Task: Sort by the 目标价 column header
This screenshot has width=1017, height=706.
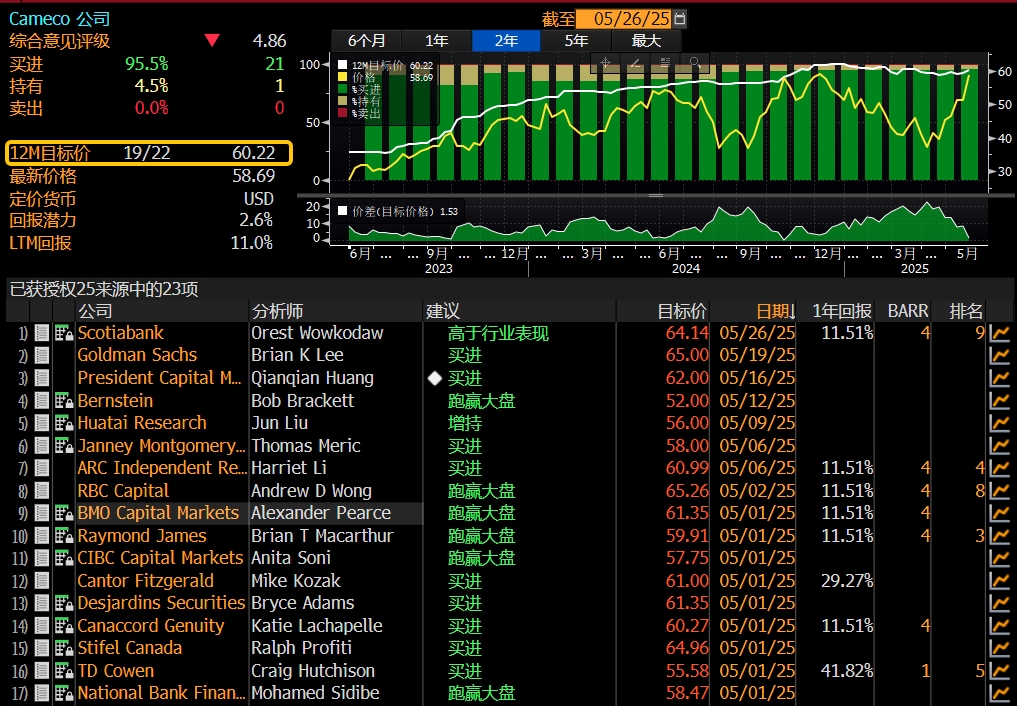Action: 682,311
